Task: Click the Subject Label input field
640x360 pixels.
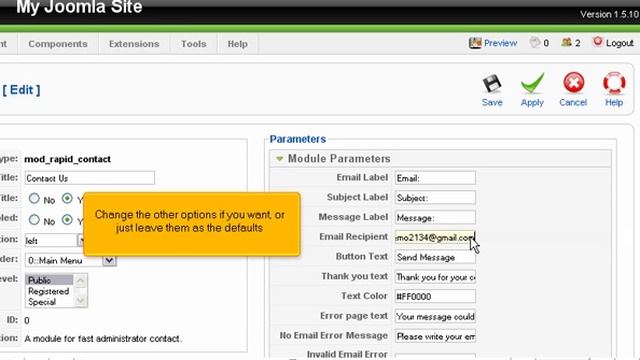Action: coord(435,198)
